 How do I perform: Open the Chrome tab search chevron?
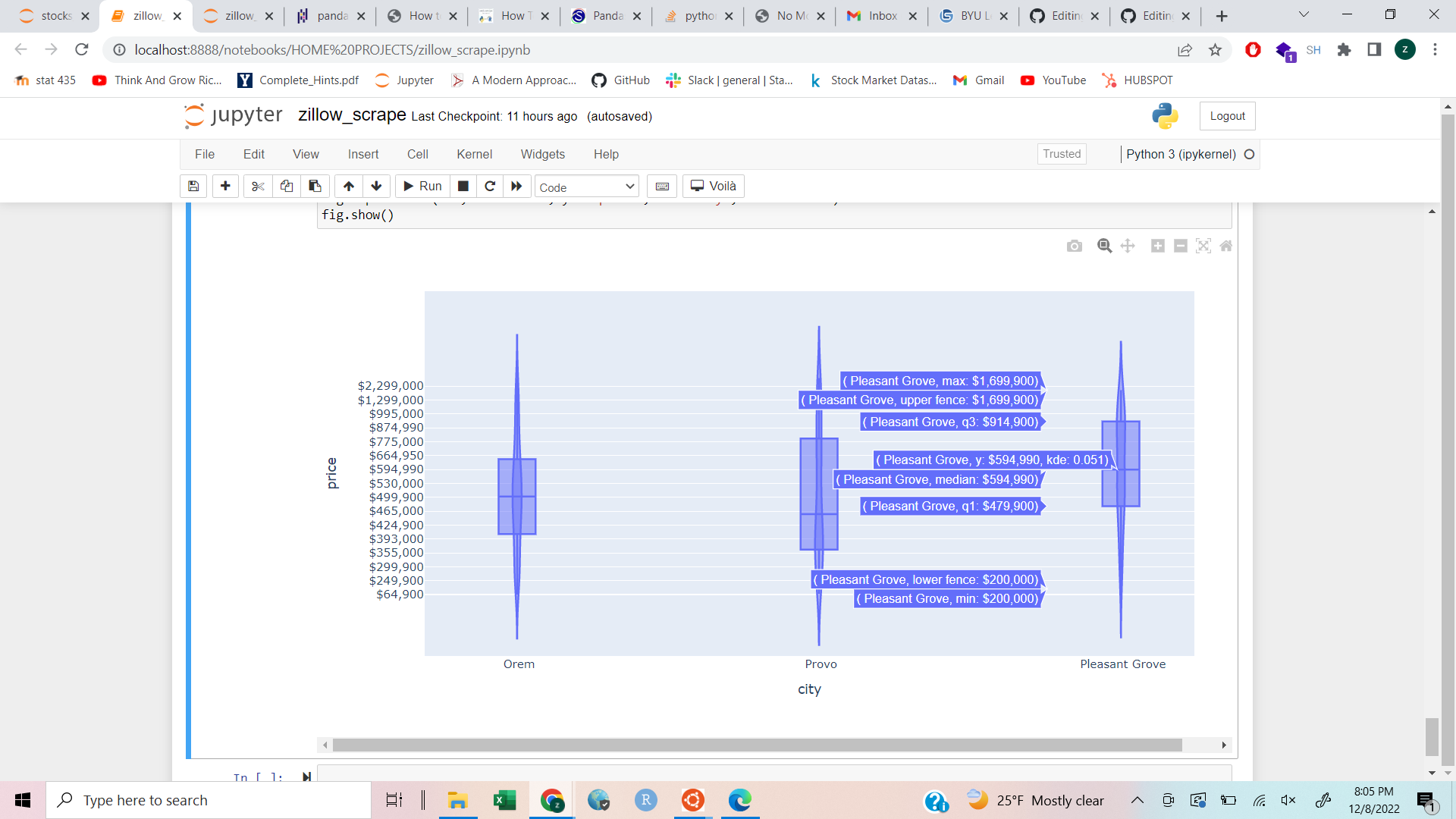click(1304, 15)
